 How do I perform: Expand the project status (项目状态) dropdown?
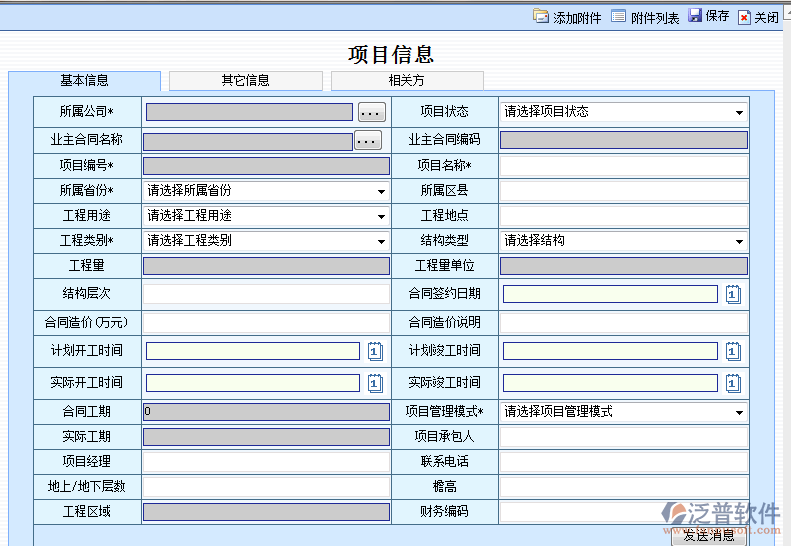point(739,113)
